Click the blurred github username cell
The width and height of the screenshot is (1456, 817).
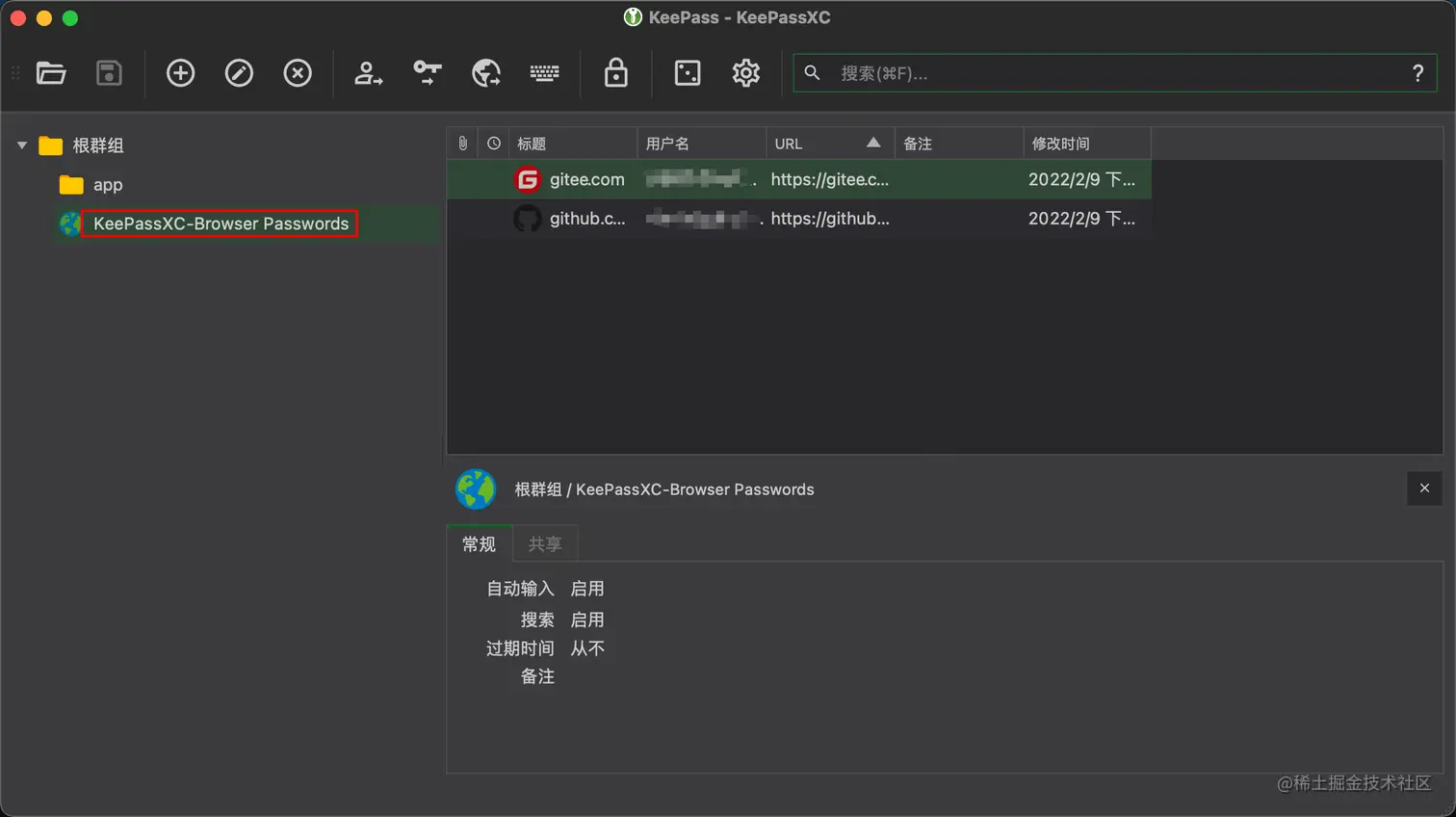tap(701, 219)
